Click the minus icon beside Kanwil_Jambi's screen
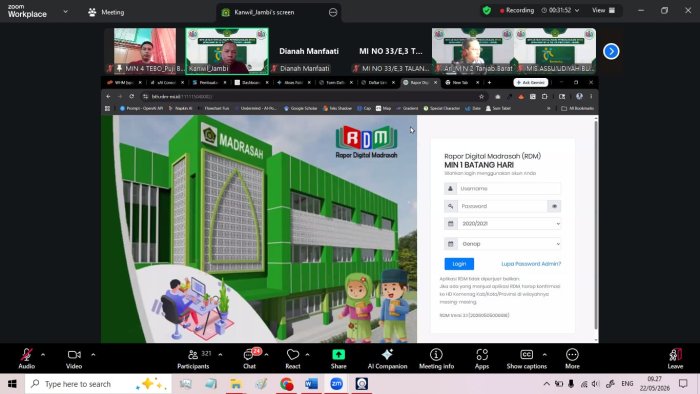This screenshot has height=394, width=700. point(333,12)
